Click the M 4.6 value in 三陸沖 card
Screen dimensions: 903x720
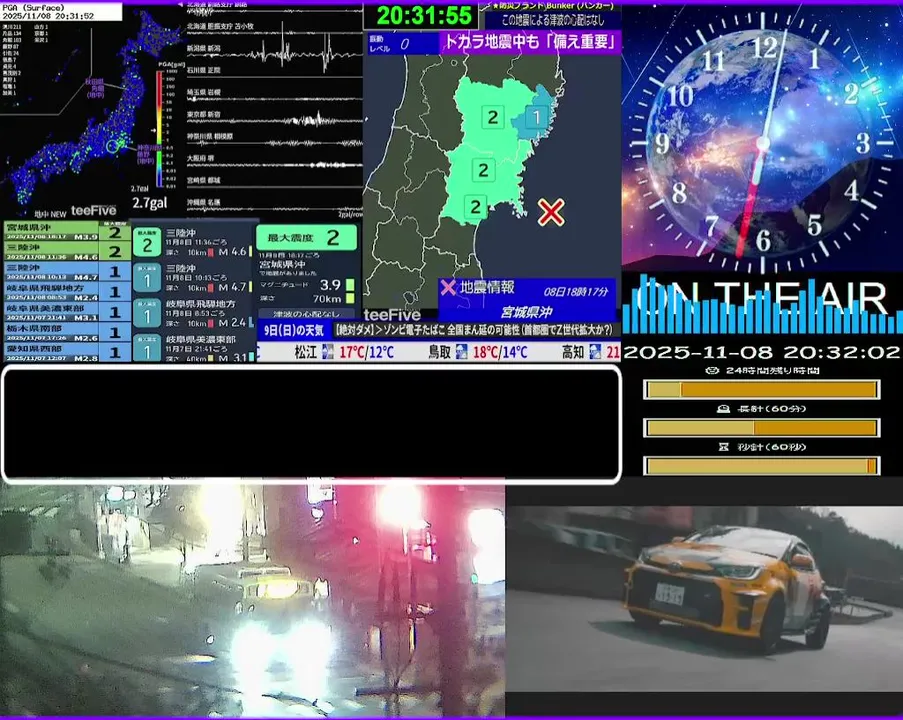point(232,252)
